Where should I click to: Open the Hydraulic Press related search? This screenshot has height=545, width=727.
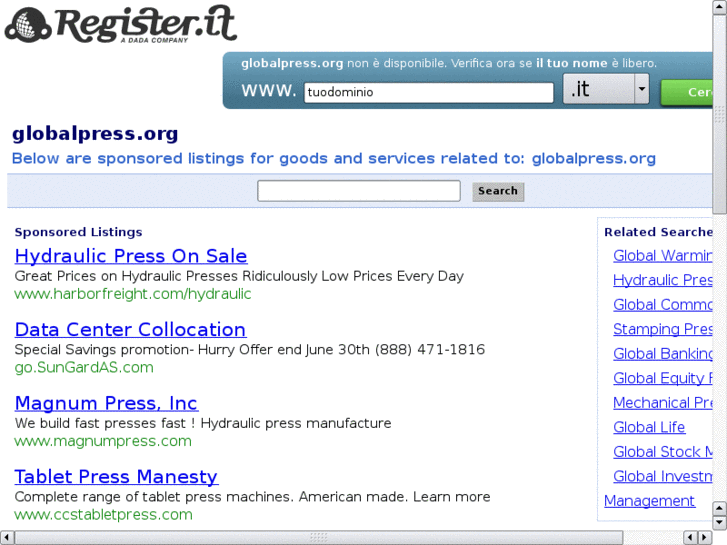663,280
